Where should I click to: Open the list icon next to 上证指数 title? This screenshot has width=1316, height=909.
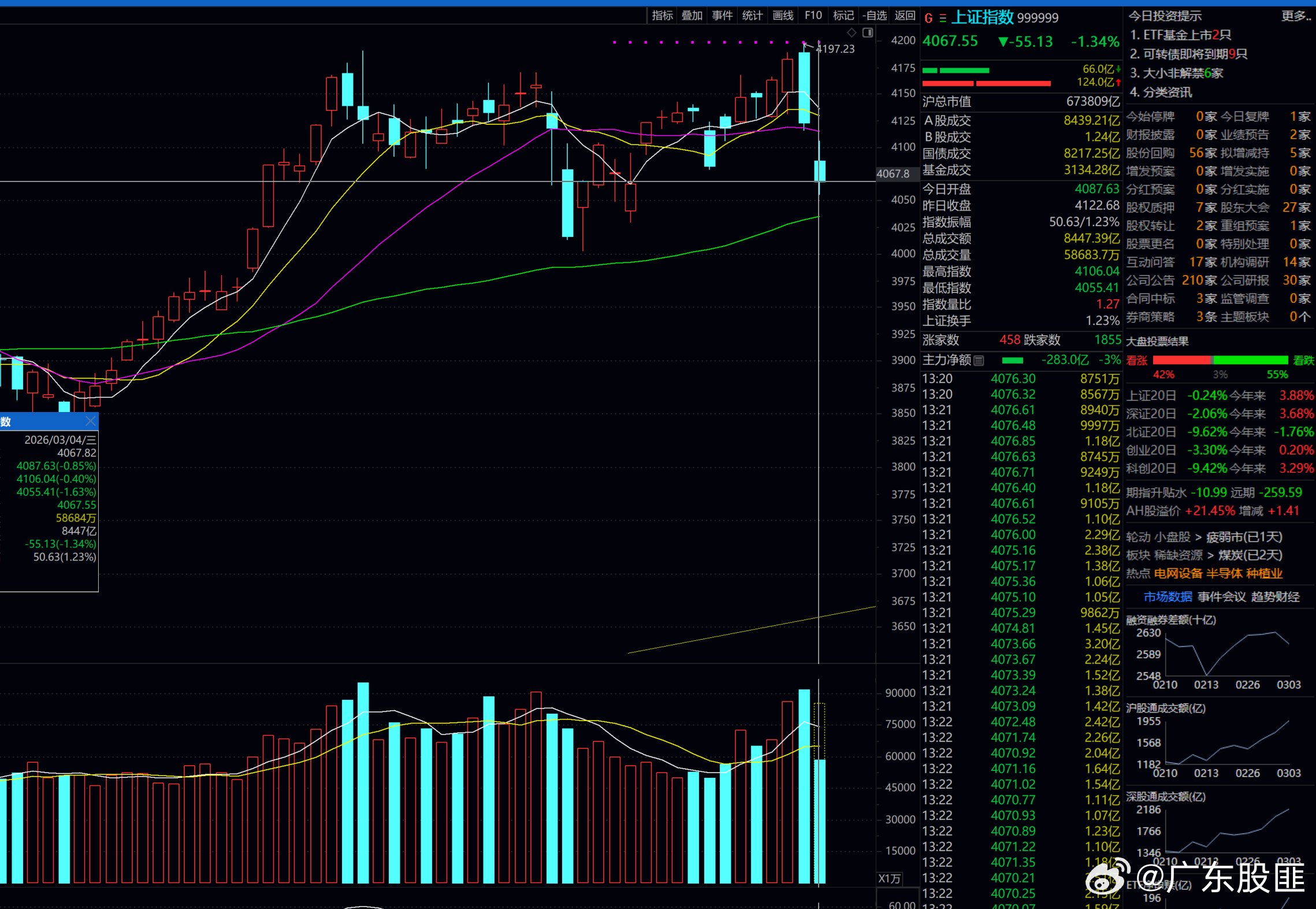(943, 18)
